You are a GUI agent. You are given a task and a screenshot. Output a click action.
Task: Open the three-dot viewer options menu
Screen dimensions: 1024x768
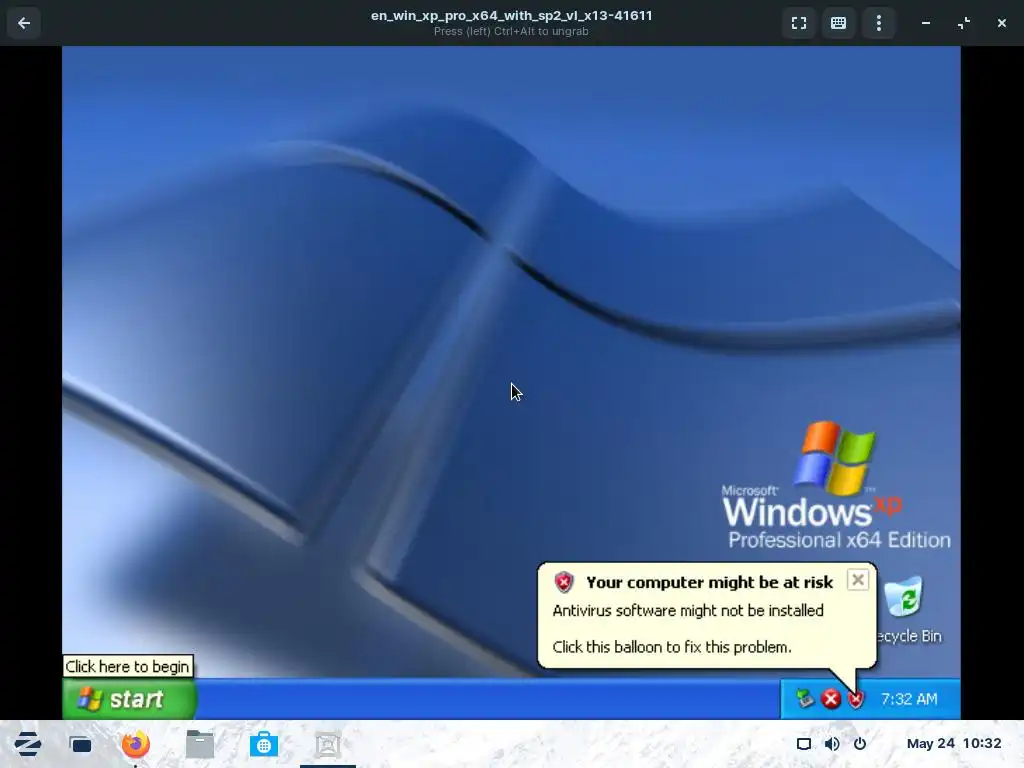click(879, 24)
